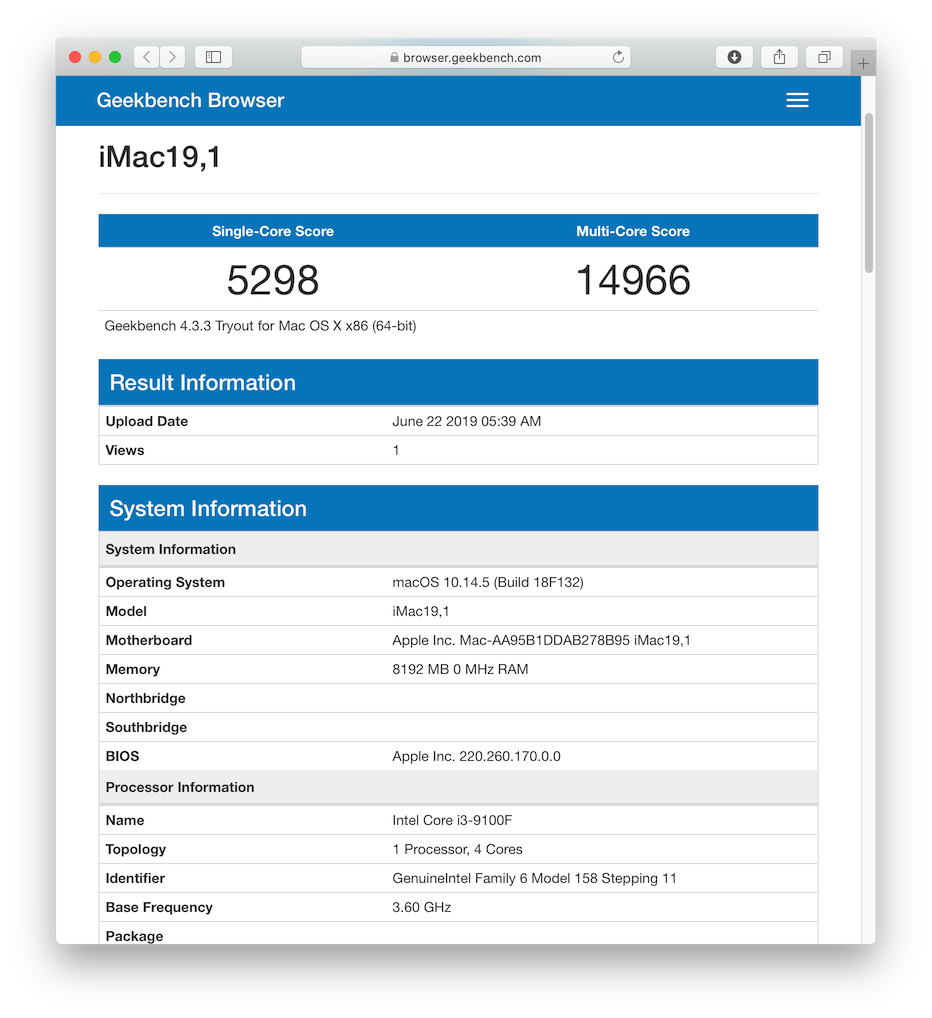This screenshot has height=1018, width=932.
Task: Select the Intel Core i3-9100F name value
Action: pyautogui.click(x=452, y=821)
